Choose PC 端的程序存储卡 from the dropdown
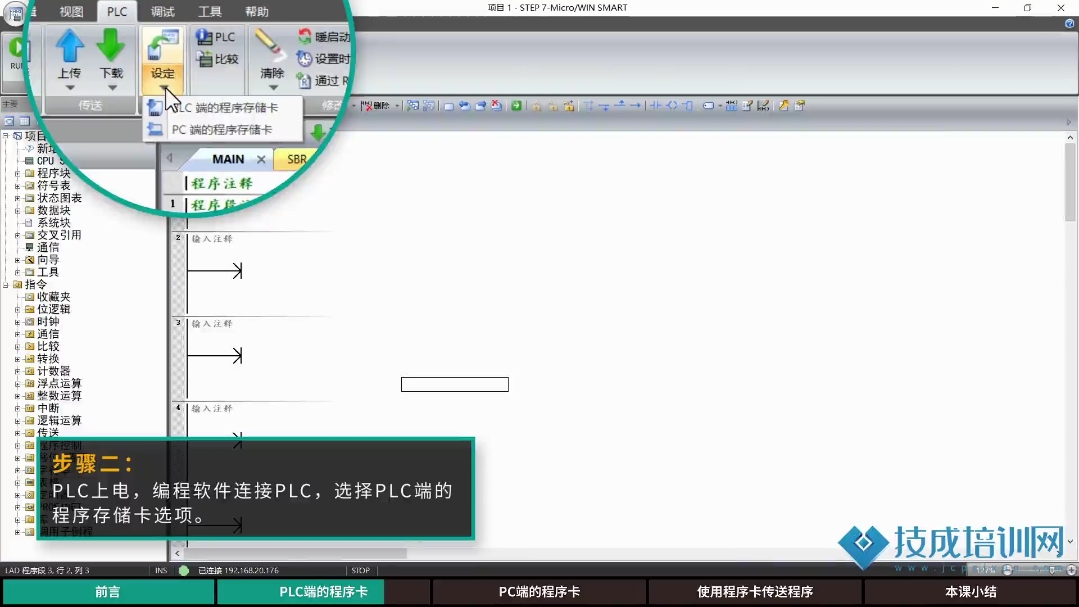 click(x=222, y=129)
